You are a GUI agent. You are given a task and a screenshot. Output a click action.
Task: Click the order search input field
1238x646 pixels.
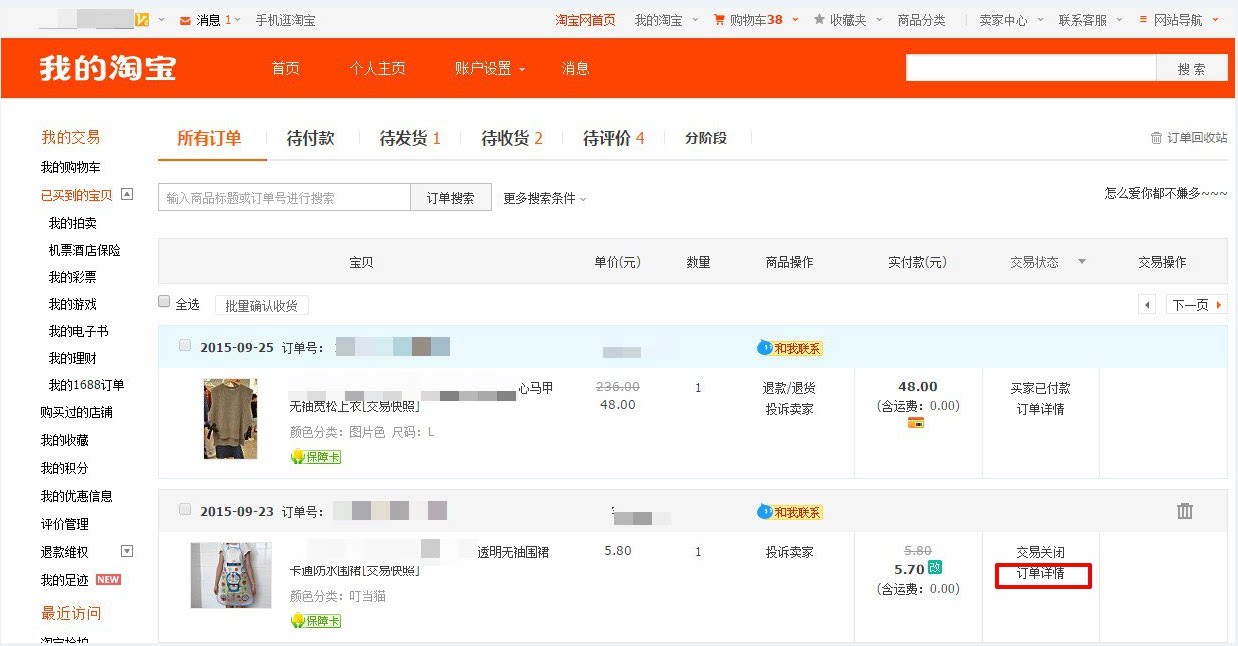(283, 197)
